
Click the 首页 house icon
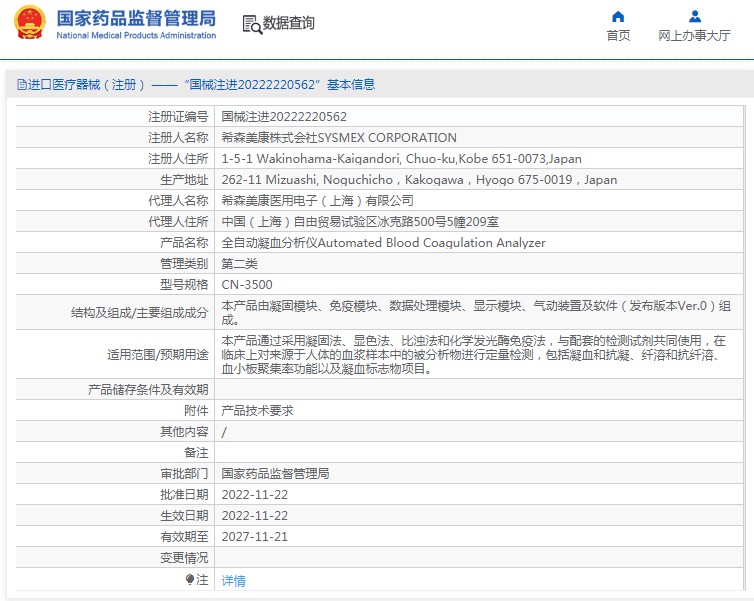coord(618,16)
